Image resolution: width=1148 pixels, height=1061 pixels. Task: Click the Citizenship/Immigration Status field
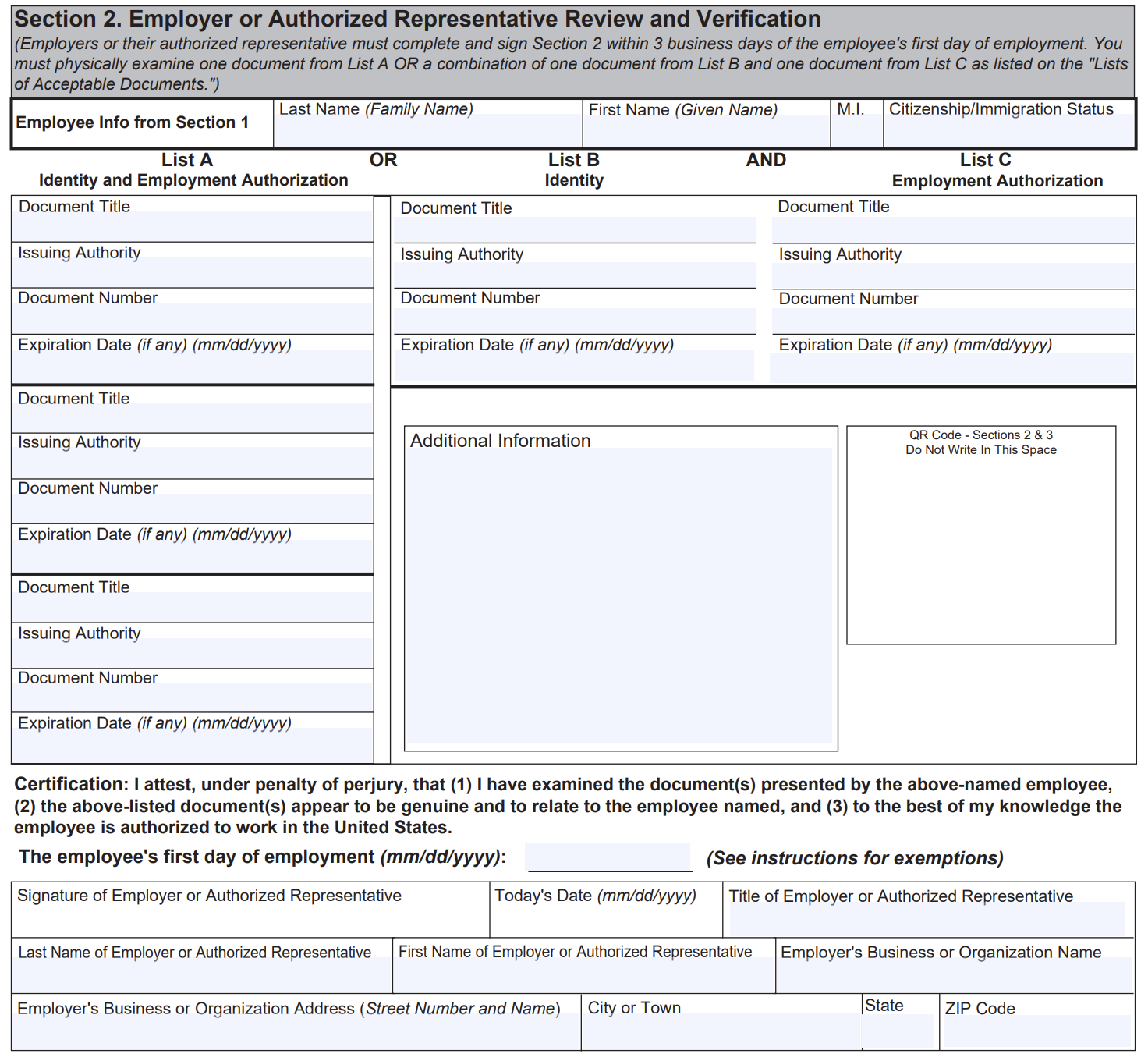[x=1008, y=131]
